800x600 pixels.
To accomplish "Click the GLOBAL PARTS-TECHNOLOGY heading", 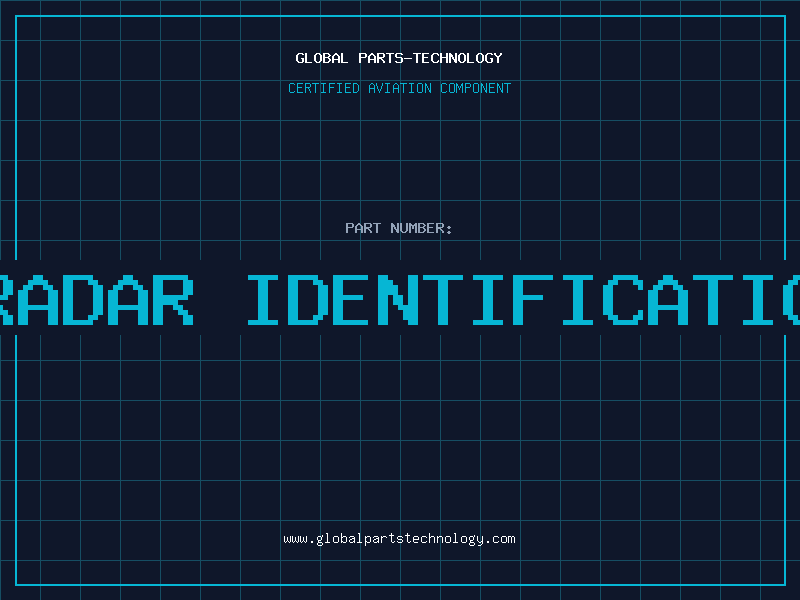I will (x=399, y=58).
